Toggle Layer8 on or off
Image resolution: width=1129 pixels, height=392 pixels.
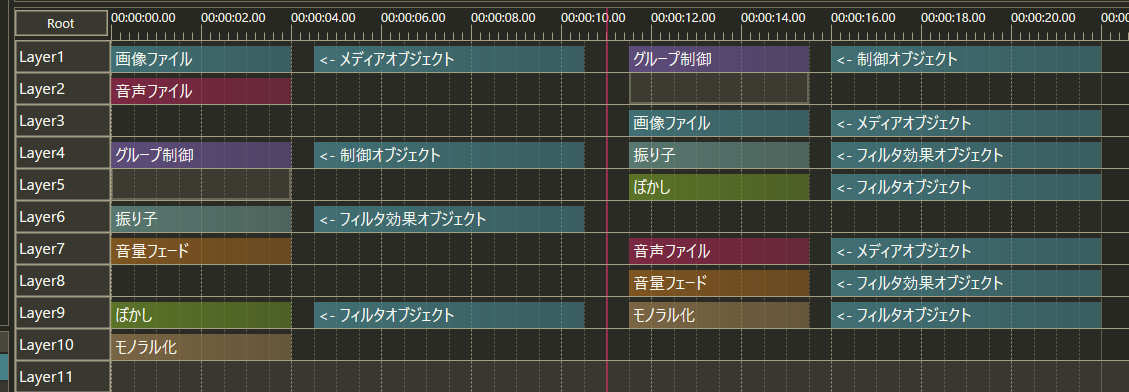pos(63,281)
